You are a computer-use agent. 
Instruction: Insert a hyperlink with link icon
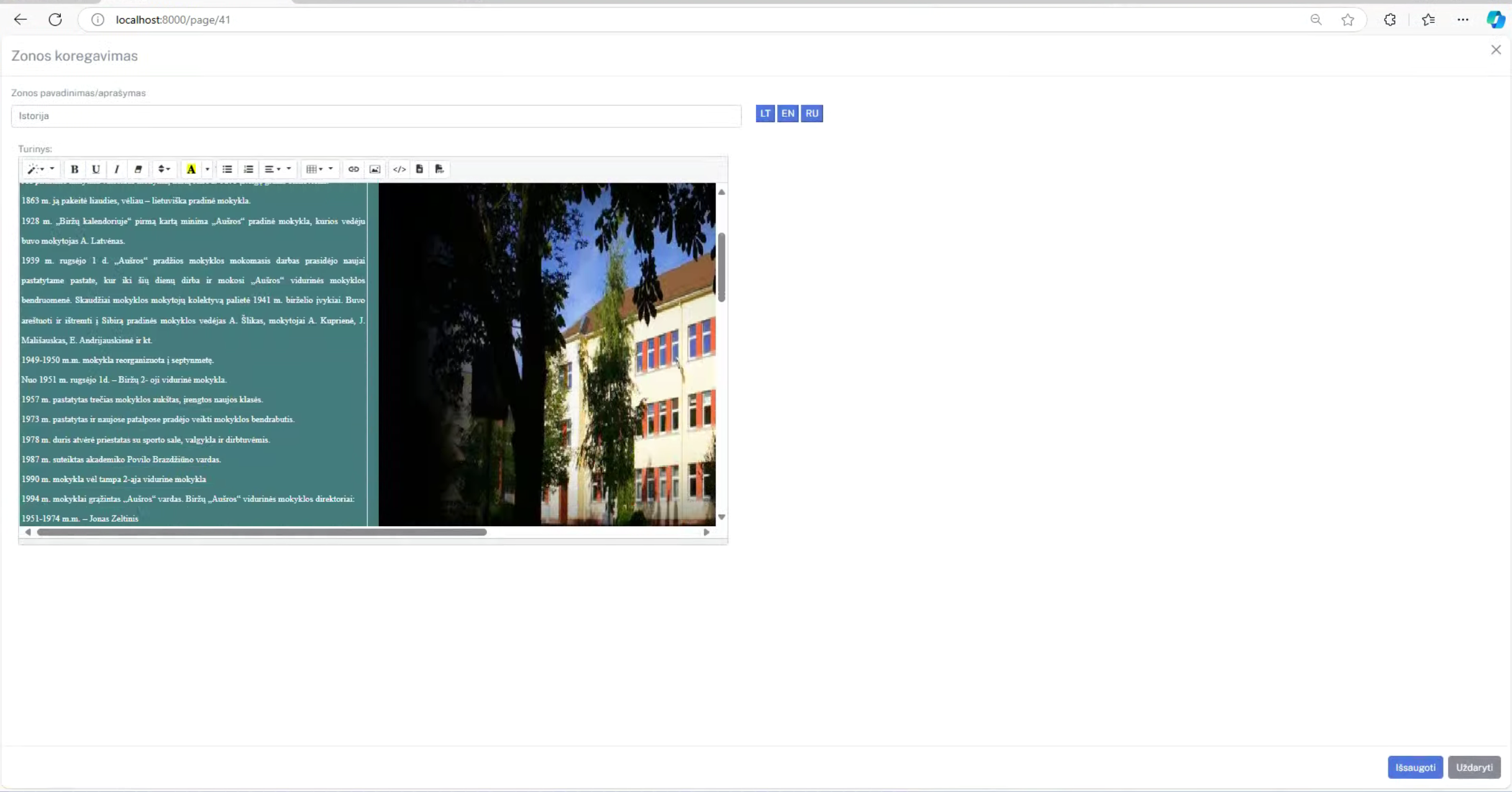[353, 169]
